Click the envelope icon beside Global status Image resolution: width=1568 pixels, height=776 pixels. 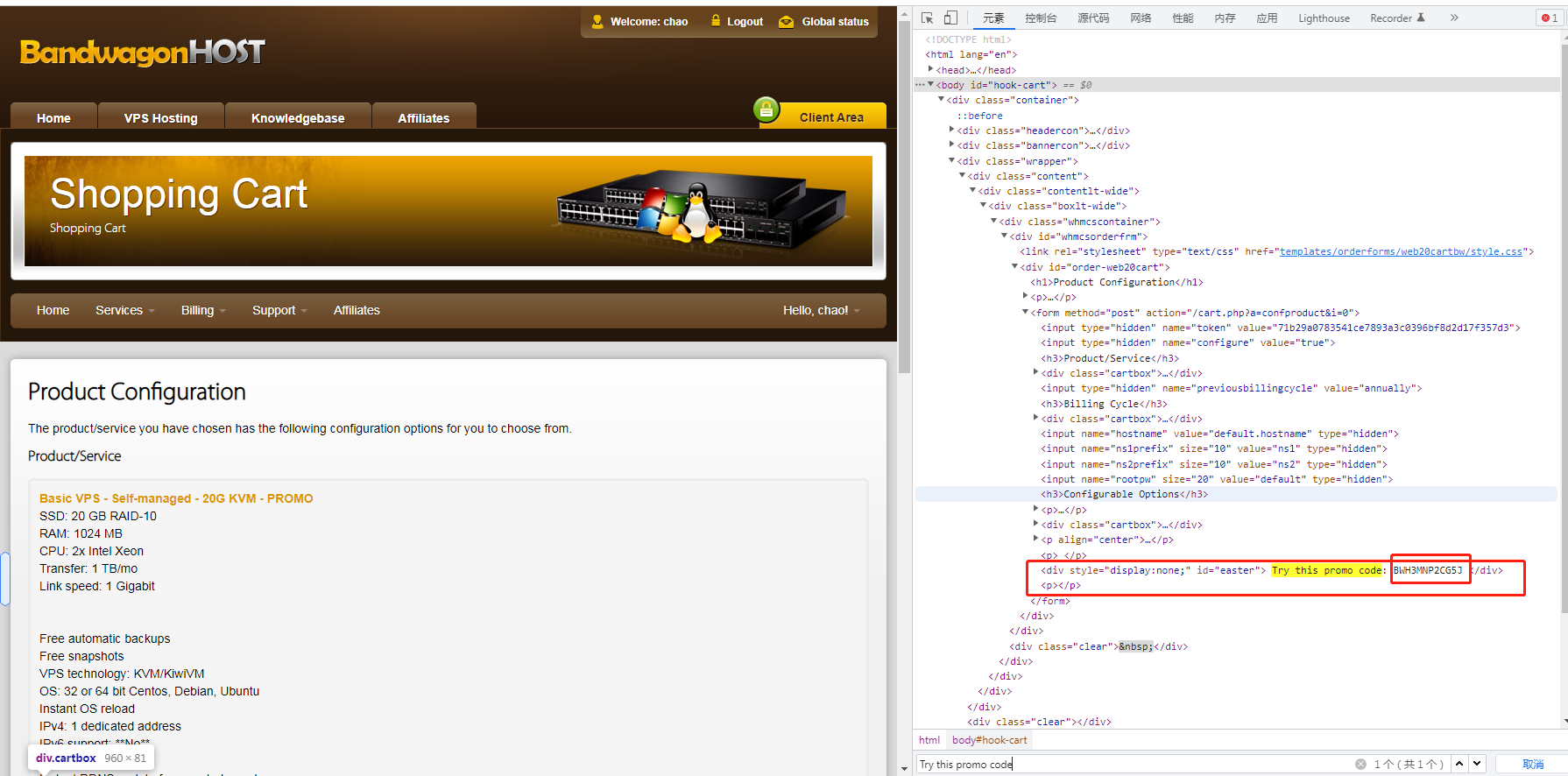point(786,22)
